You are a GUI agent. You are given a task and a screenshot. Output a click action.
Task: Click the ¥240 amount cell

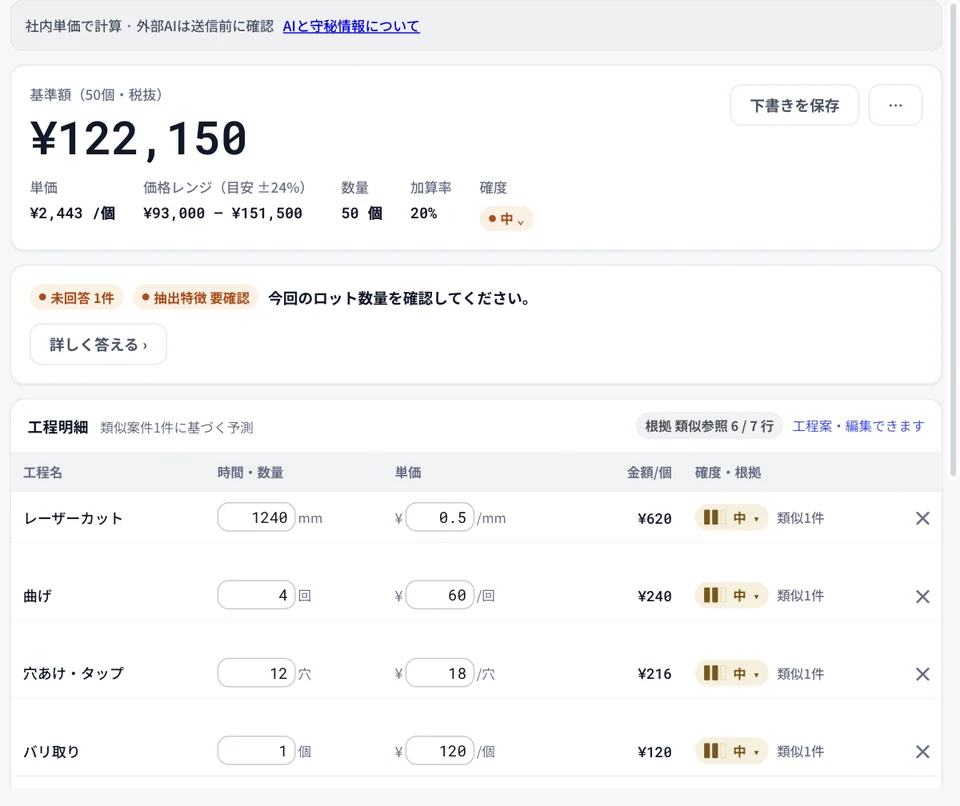[654, 597]
